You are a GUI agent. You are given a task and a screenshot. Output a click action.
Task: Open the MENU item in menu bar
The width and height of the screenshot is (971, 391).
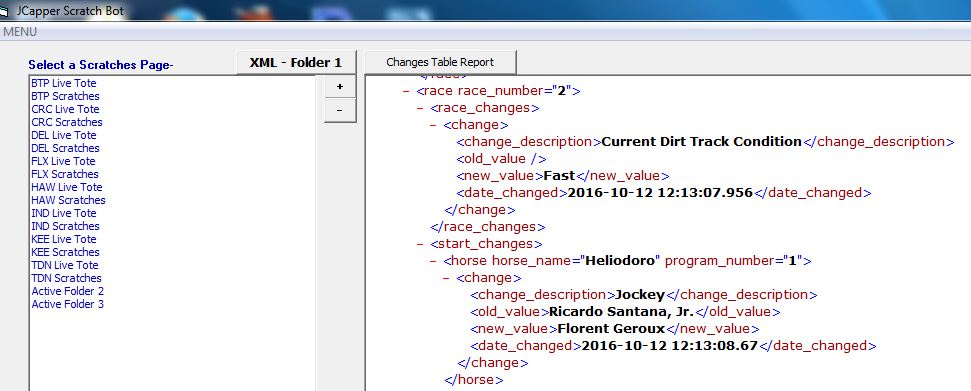click(20, 32)
